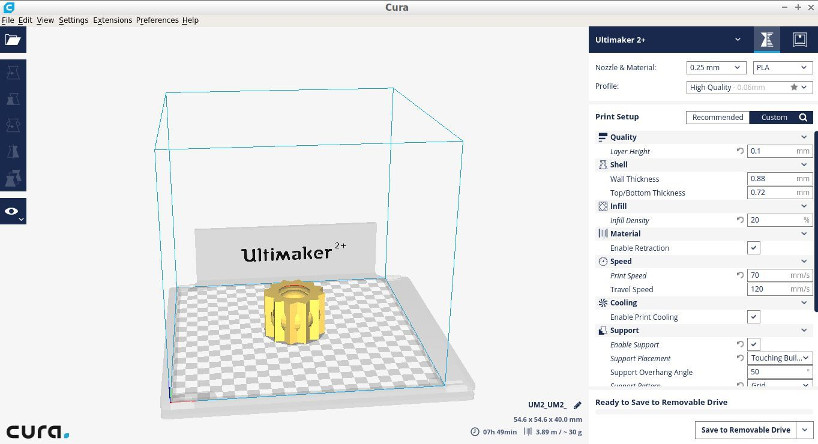Viewport: 818px width, 444px height.
Task: Switch to the Prepare stage icon
Action: click(766, 40)
